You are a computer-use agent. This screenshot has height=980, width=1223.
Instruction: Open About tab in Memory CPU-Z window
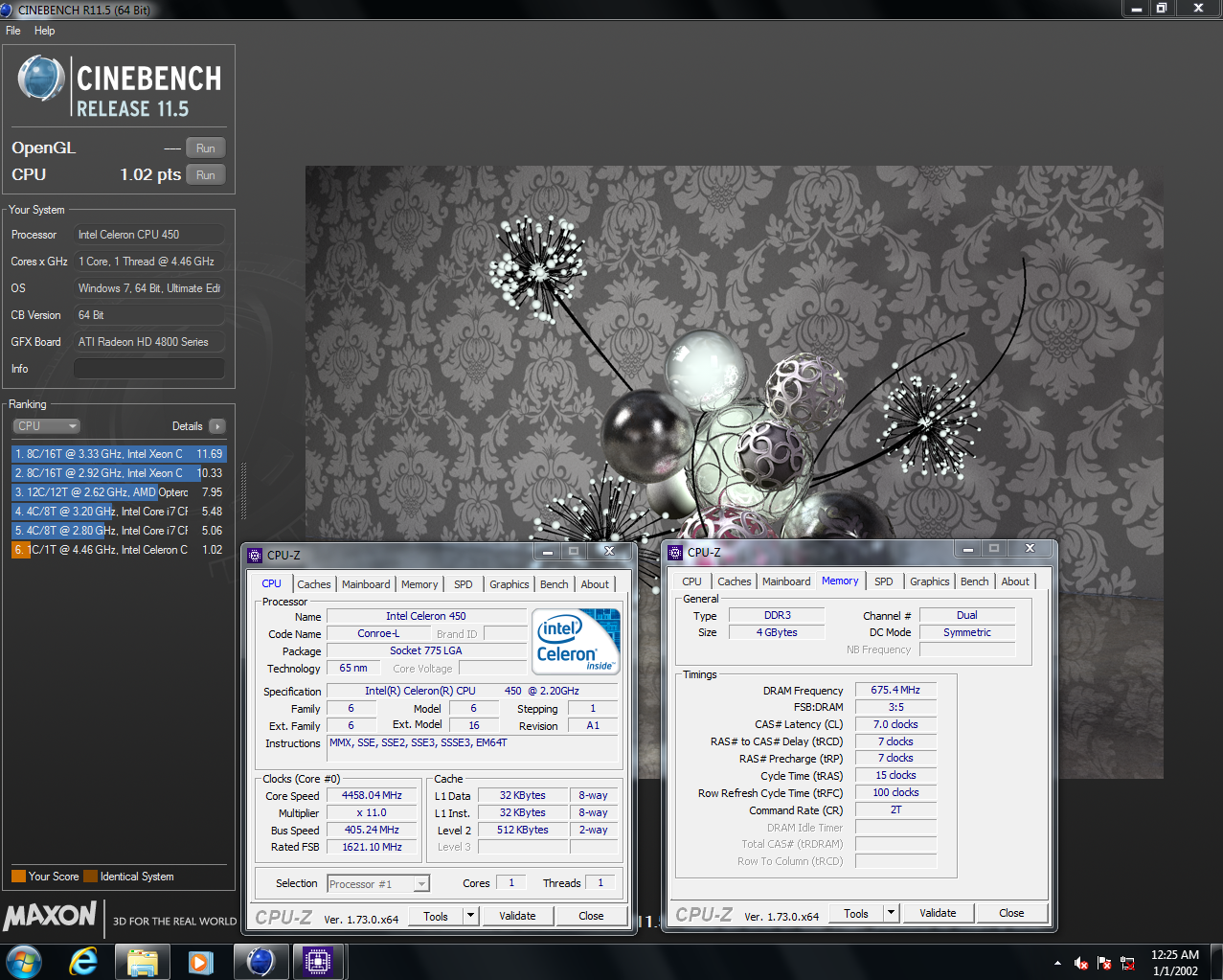[1015, 581]
